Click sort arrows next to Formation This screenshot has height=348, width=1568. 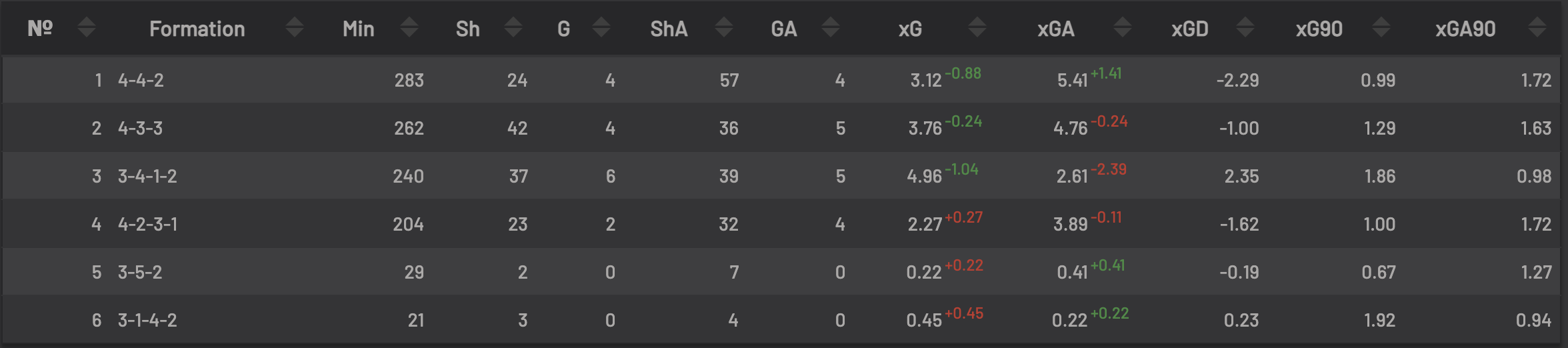click(x=295, y=28)
